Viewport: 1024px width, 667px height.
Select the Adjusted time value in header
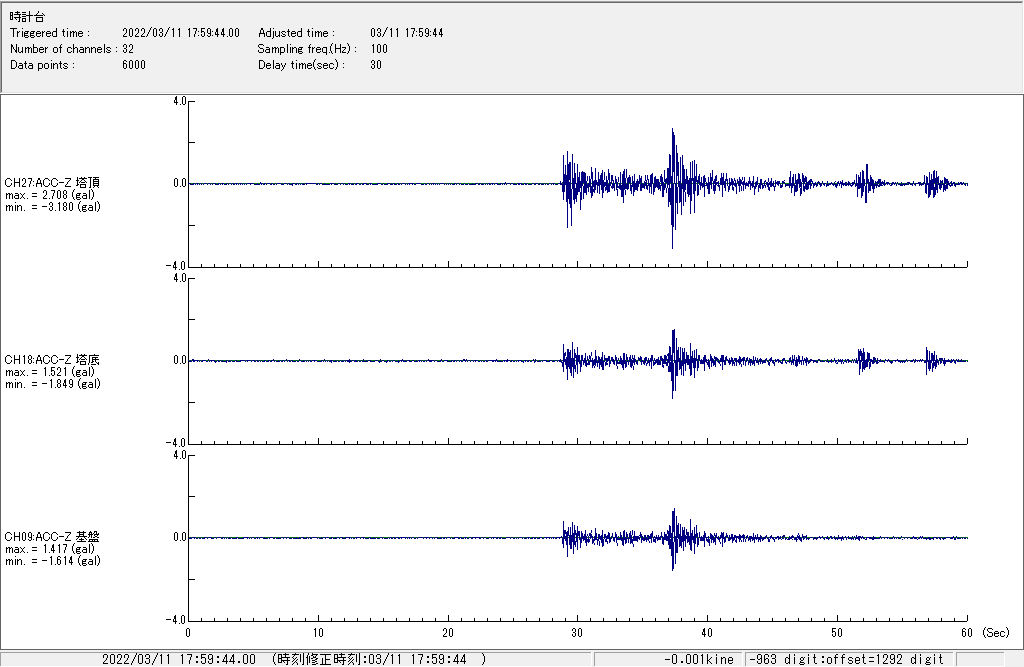coord(406,33)
